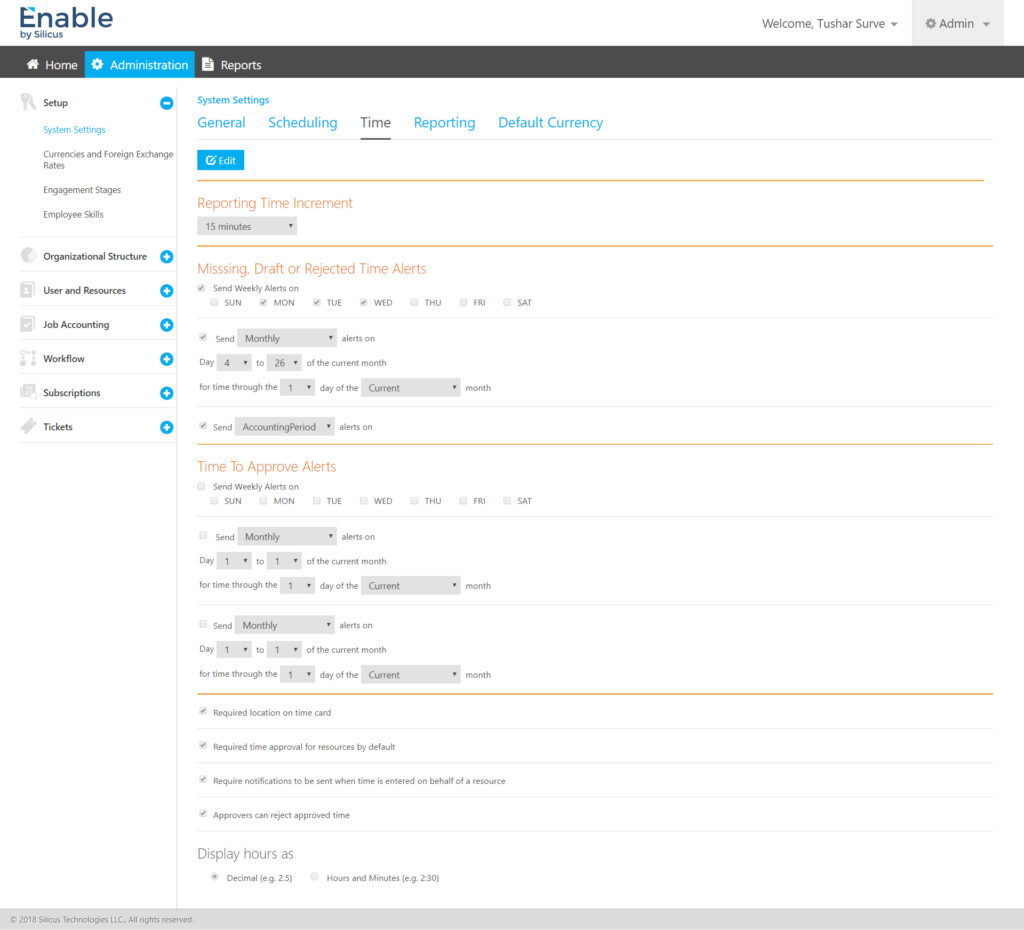This screenshot has width=1024, height=930.
Task: Expand Workflow plus icon
Action: 167,359
